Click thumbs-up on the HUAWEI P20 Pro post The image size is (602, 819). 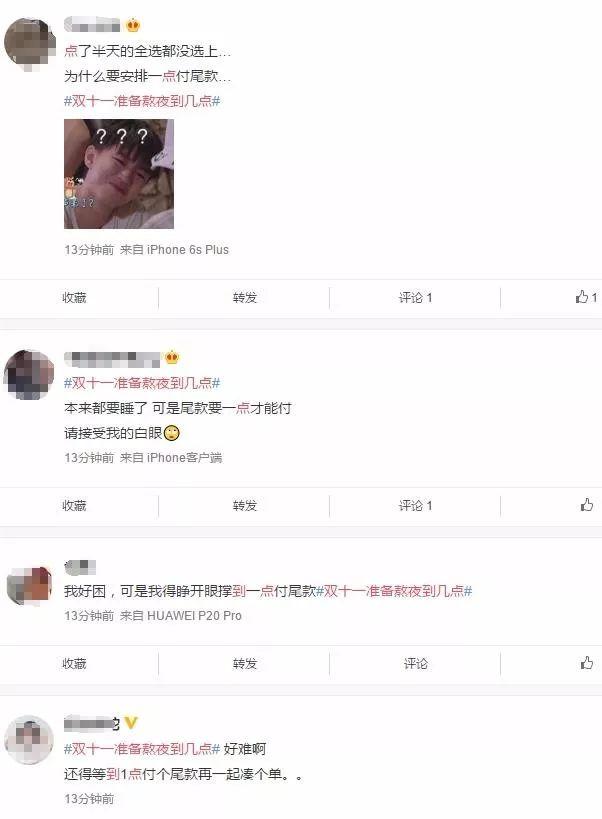[586, 663]
